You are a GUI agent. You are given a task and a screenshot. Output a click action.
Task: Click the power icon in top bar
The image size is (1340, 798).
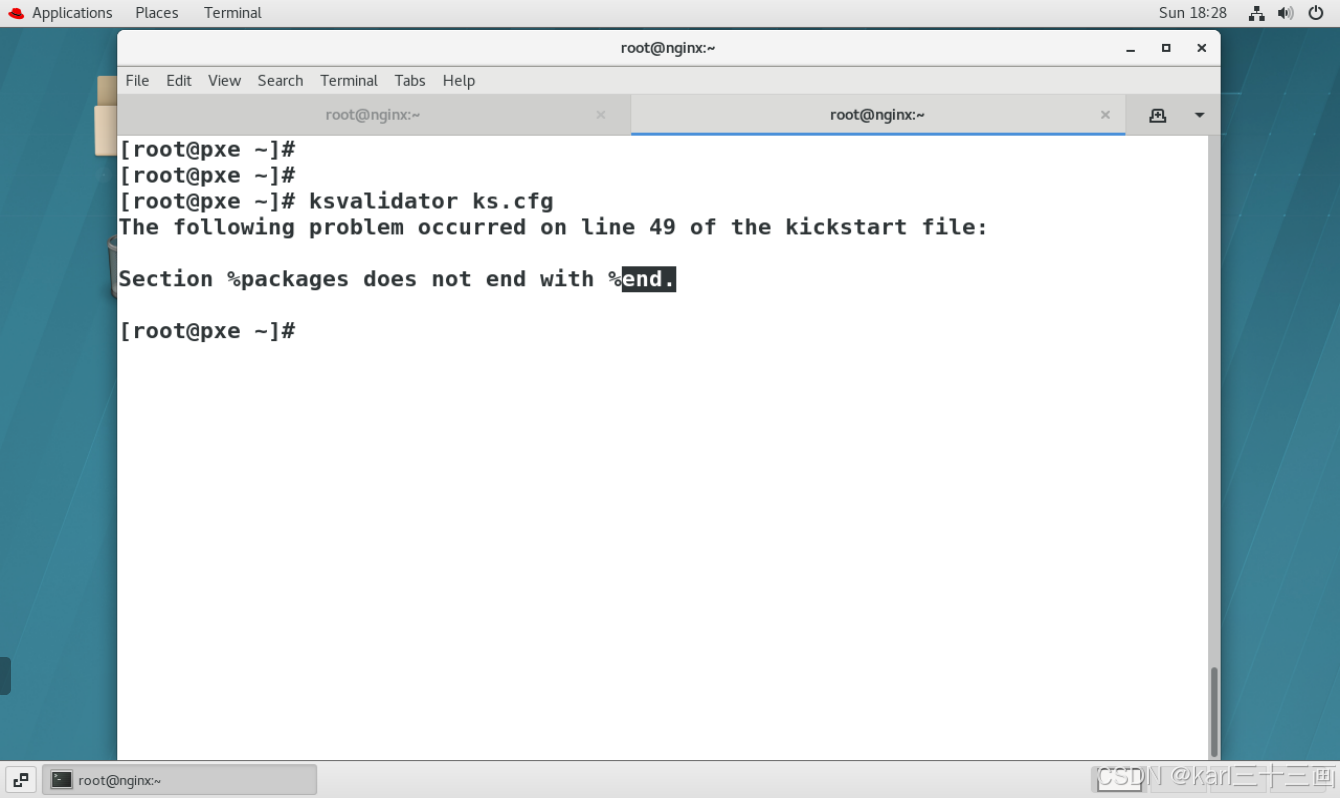1315,13
